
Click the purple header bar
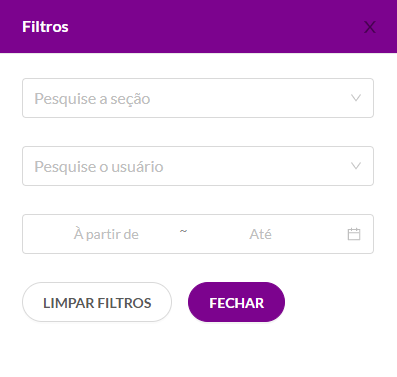[x=198, y=26]
